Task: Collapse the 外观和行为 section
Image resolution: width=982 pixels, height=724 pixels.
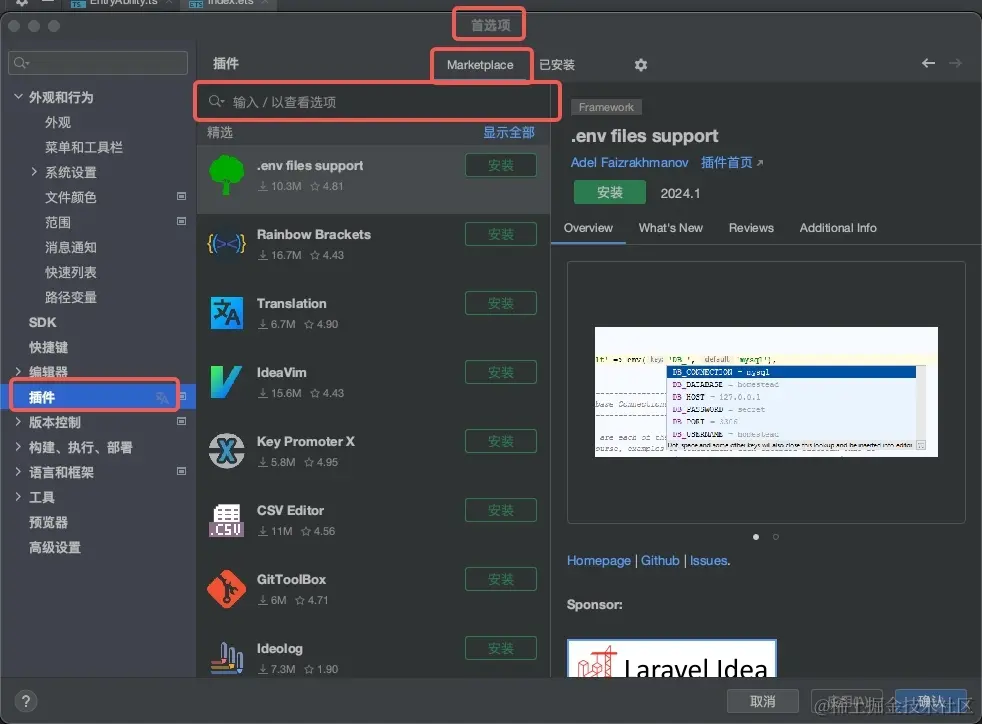Action: pyautogui.click(x=18, y=96)
